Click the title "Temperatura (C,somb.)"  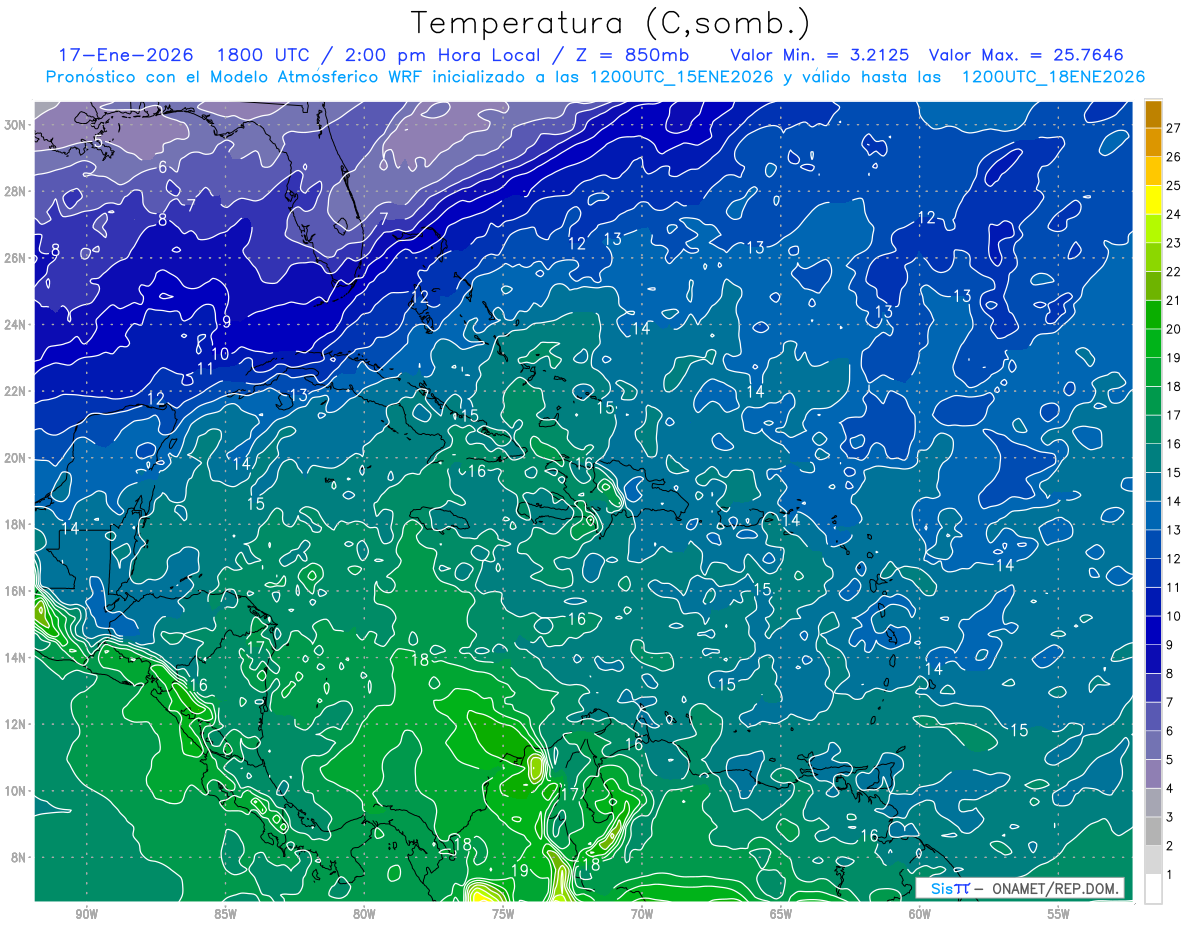611,23
